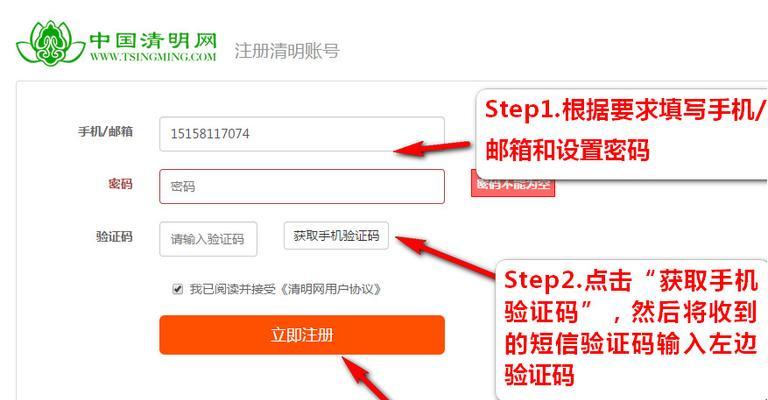Click red arrow pointing at 获取手机验证码
Screen dimensions: 768x400
(x=445, y=257)
